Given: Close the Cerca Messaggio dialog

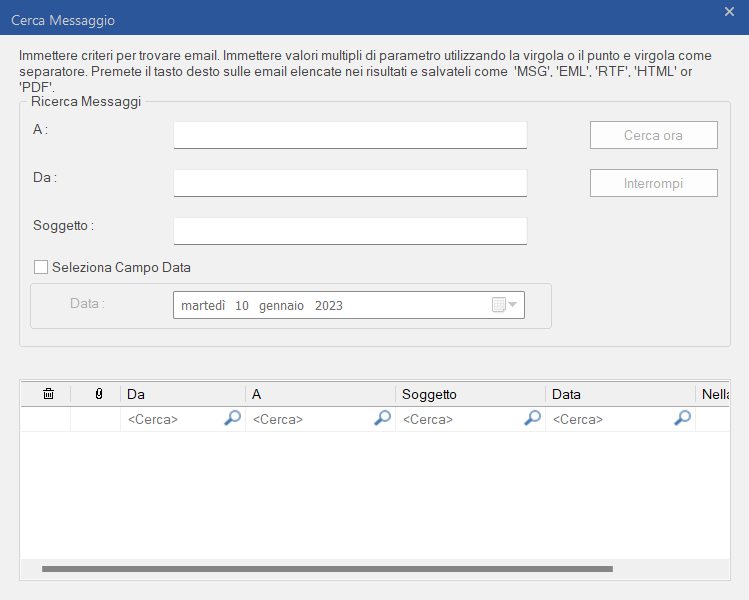Looking at the screenshot, I should tap(729, 11).
